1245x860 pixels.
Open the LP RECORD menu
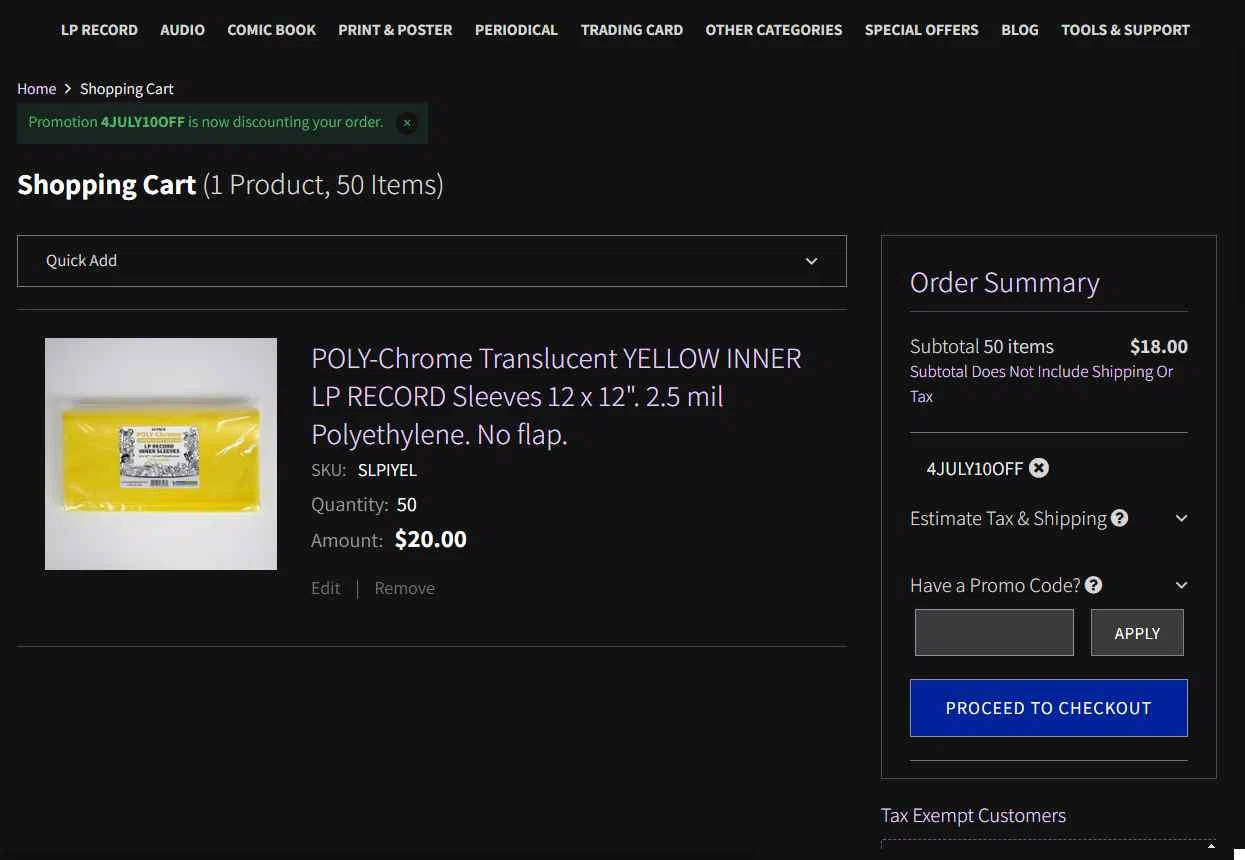pyautogui.click(x=99, y=30)
